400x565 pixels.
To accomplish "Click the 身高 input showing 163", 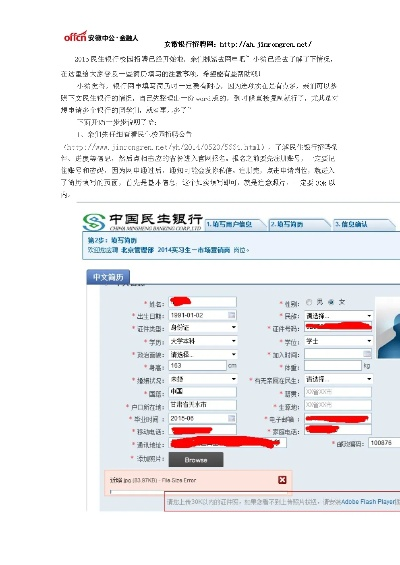I will [197, 366].
